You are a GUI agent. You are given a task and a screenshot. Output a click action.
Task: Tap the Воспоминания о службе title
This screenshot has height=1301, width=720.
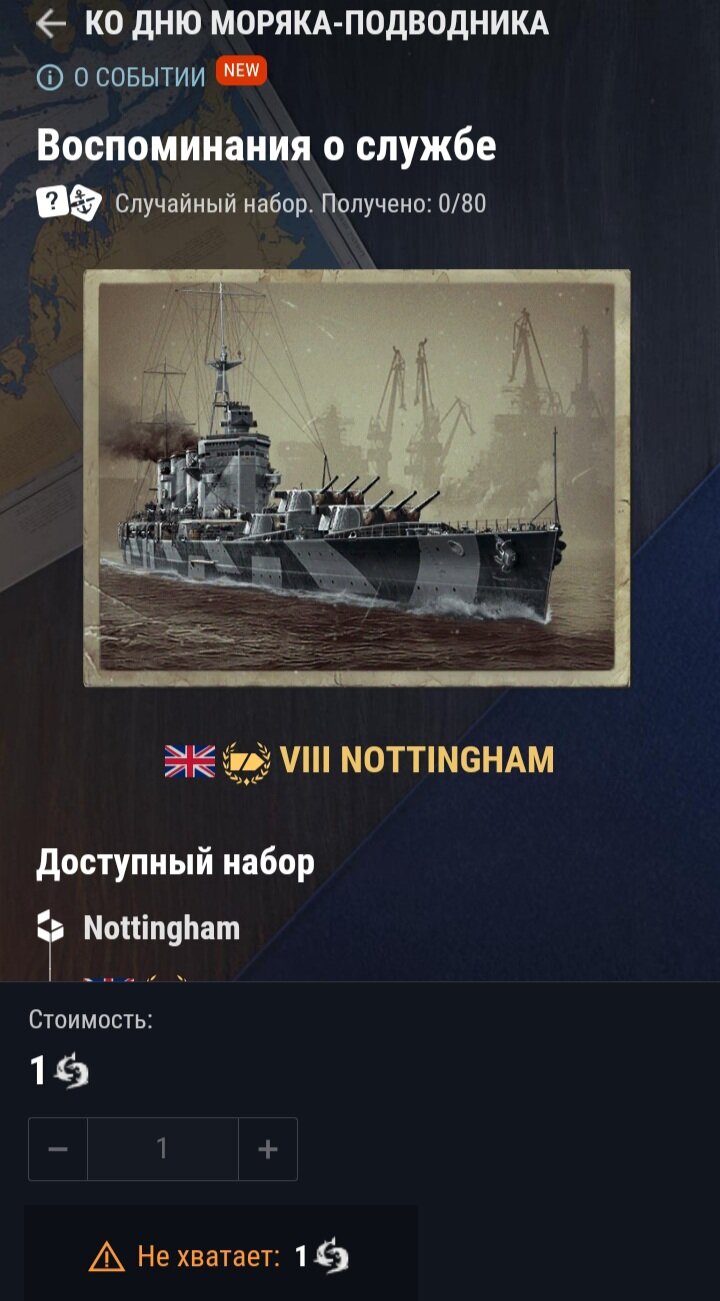(266, 146)
